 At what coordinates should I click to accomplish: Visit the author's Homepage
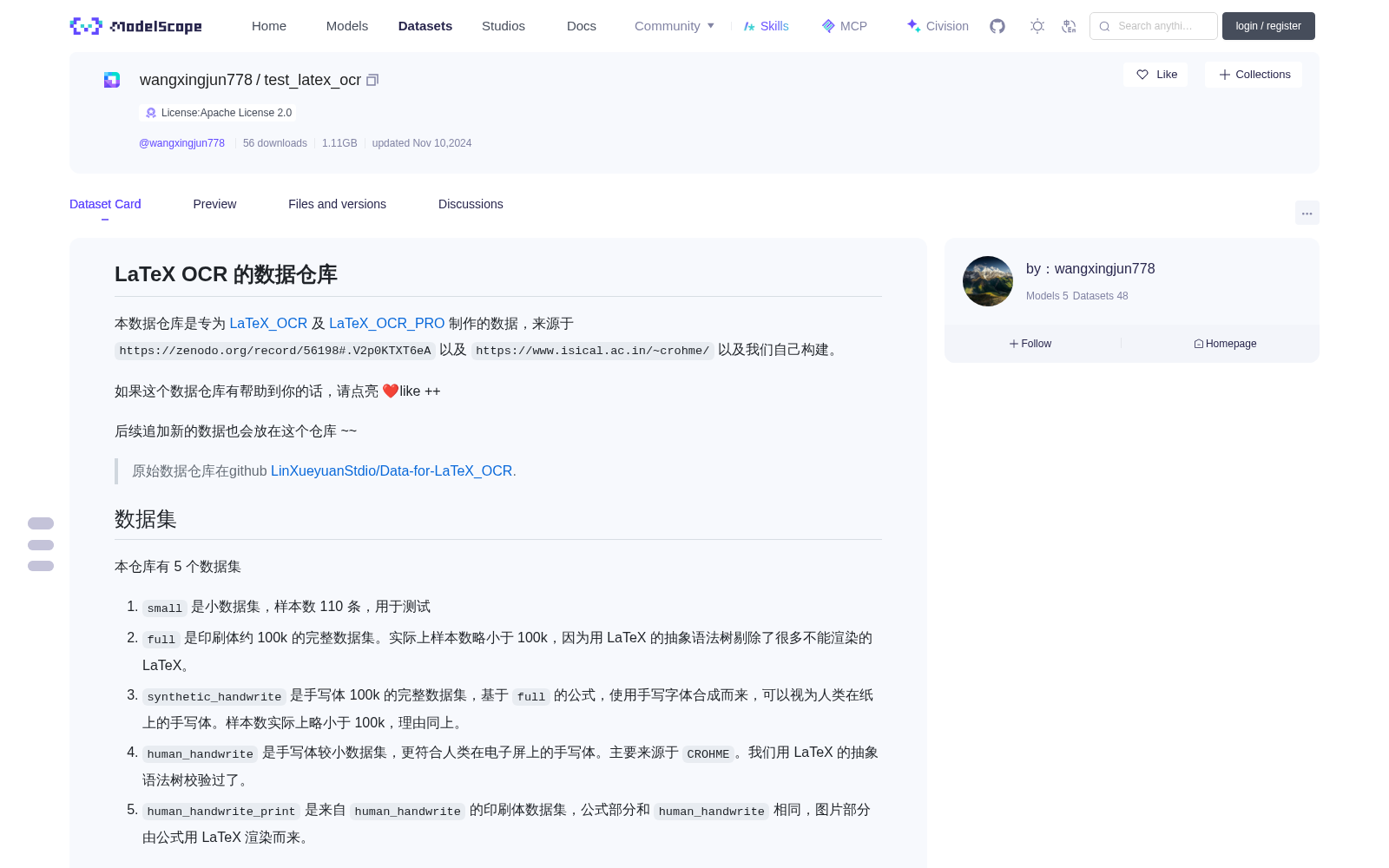(x=1225, y=344)
